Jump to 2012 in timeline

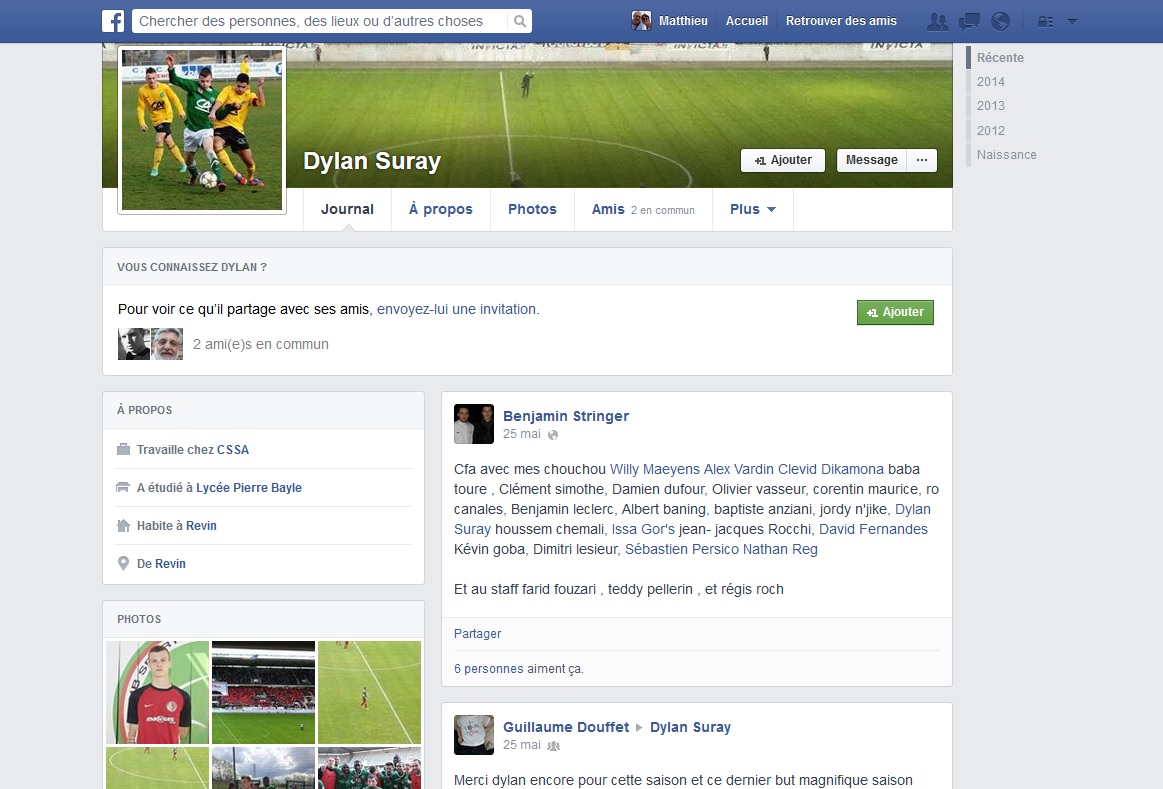[x=991, y=131]
